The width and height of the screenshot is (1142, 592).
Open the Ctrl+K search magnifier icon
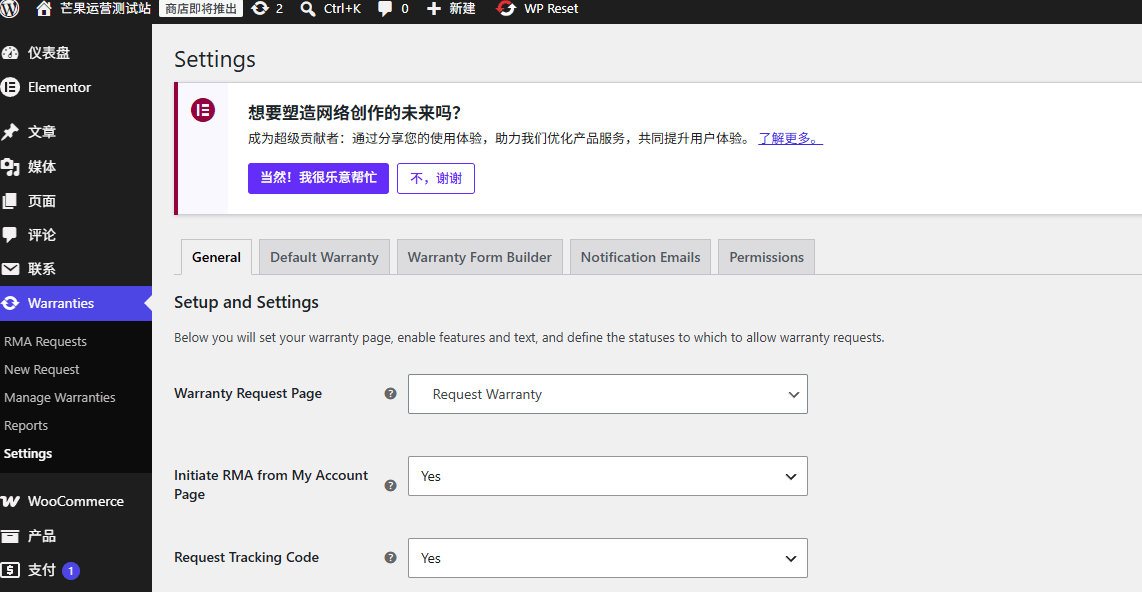(308, 9)
